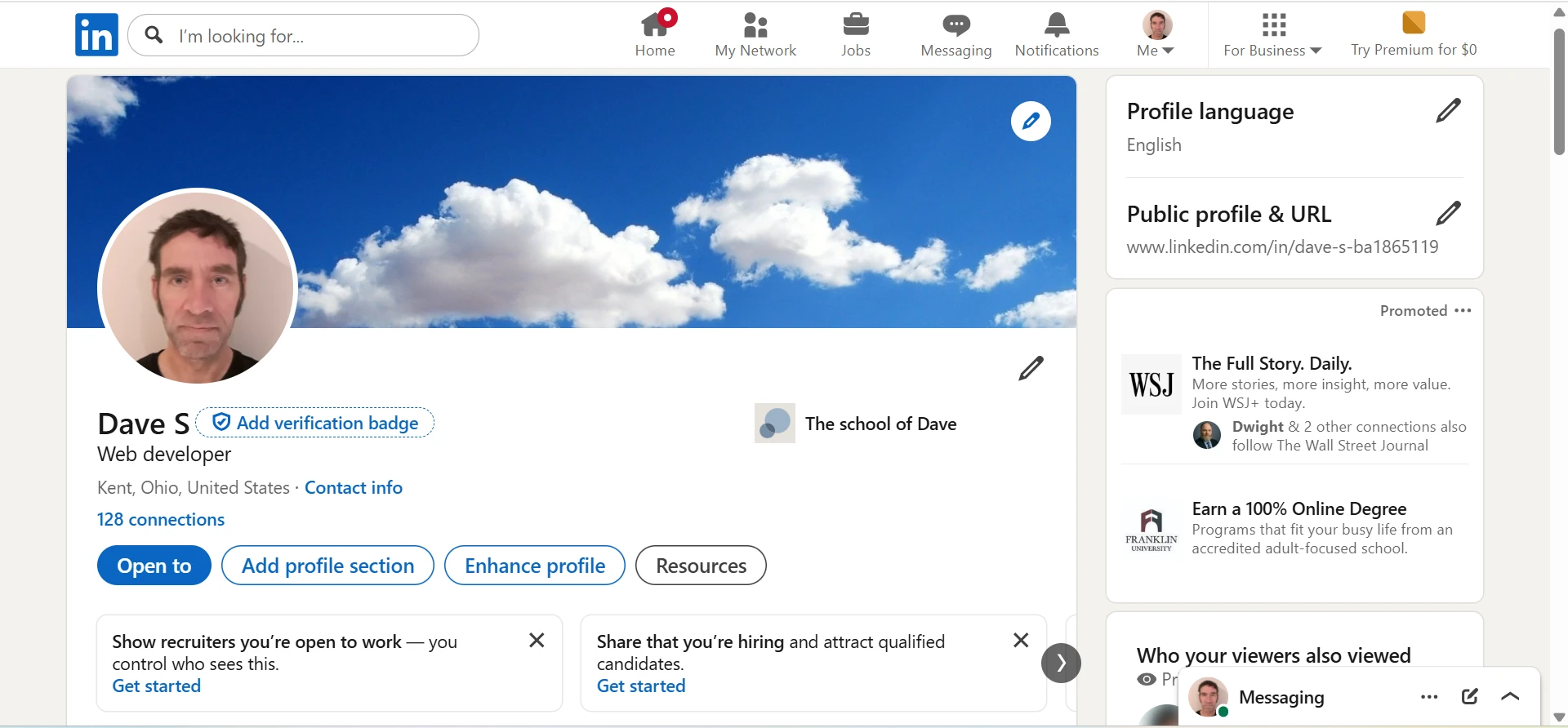Open Promoted ad options ellipsis
The width and height of the screenshot is (1568, 728).
click(x=1463, y=310)
